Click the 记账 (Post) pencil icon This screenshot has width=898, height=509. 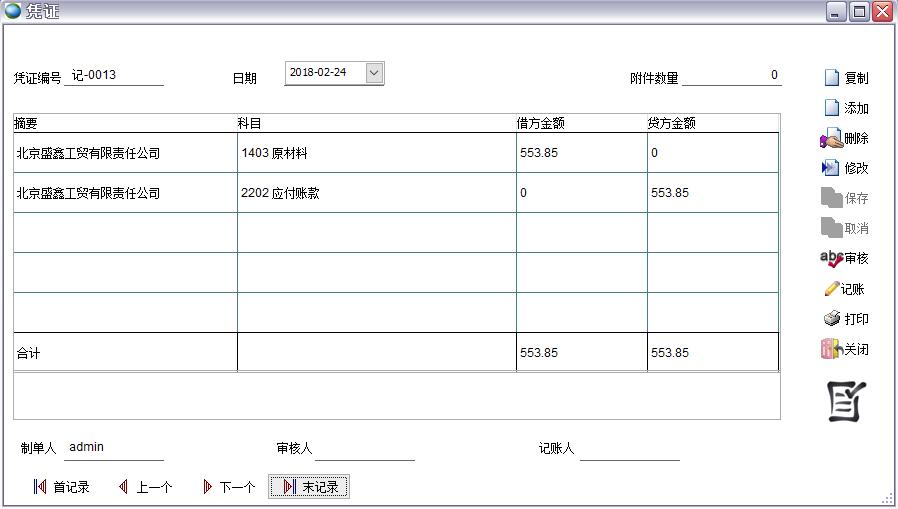point(831,289)
